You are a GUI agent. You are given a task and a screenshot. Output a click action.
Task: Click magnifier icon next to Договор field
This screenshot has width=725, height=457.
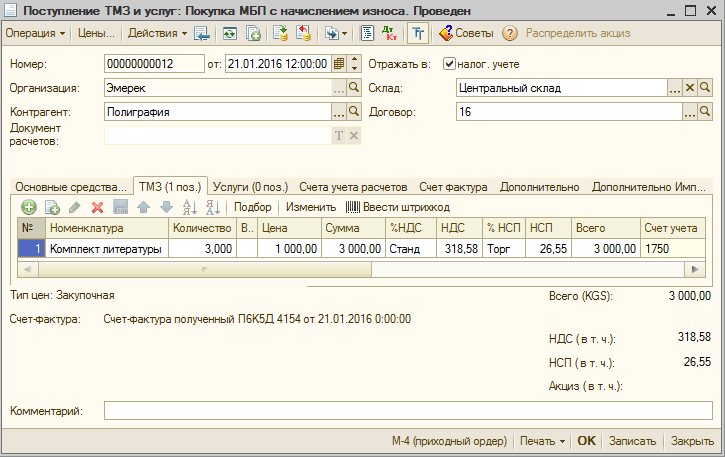(x=705, y=112)
